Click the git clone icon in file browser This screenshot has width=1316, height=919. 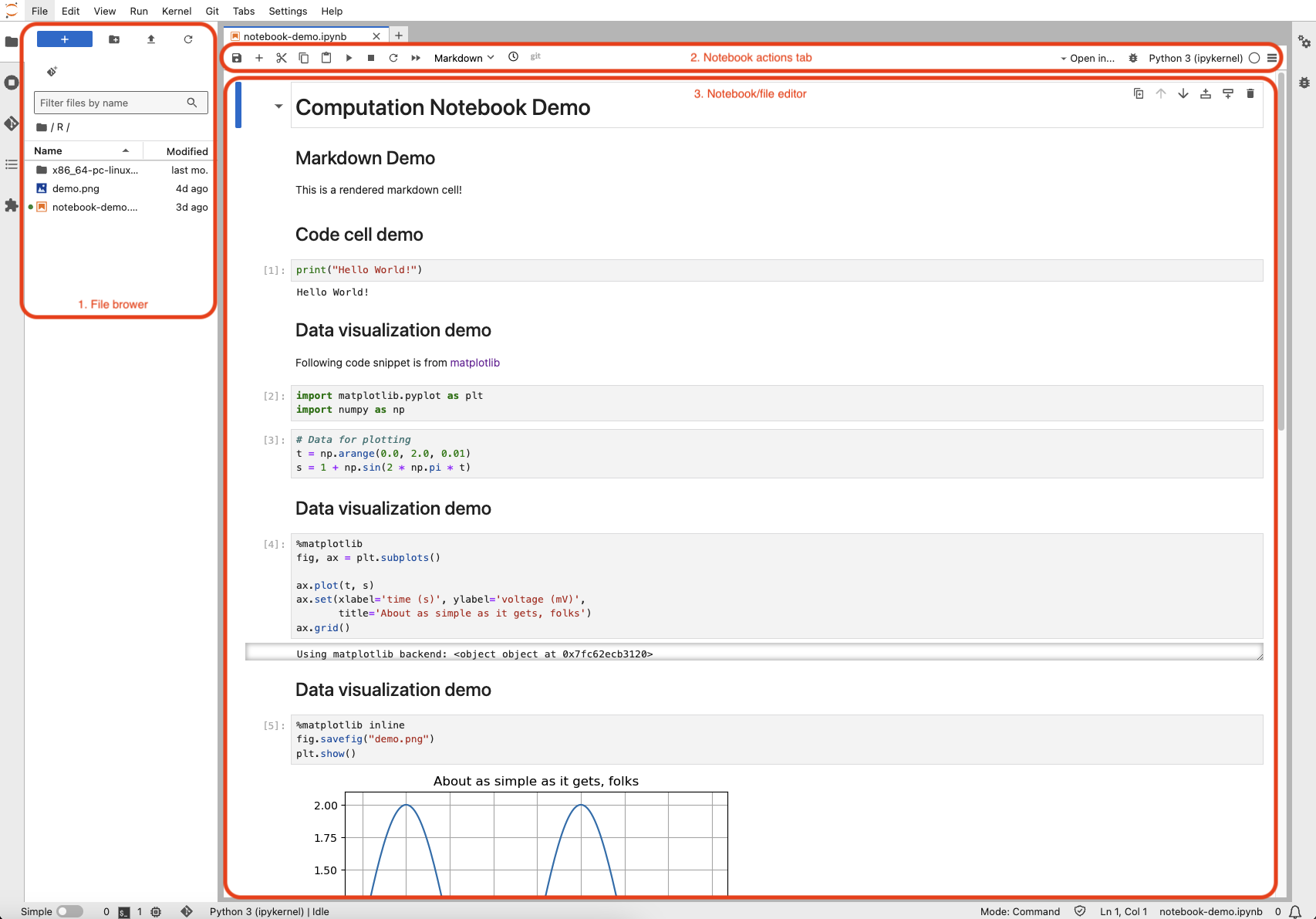(52, 72)
